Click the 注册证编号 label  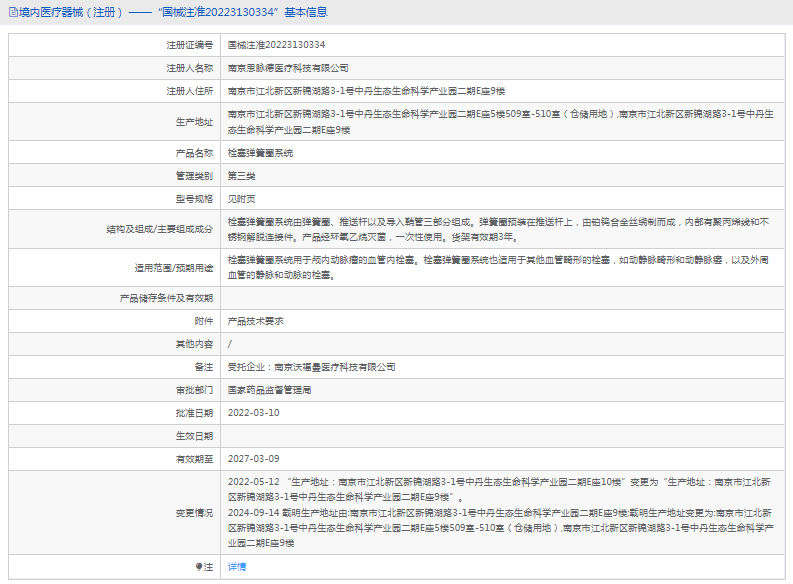point(190,45)
